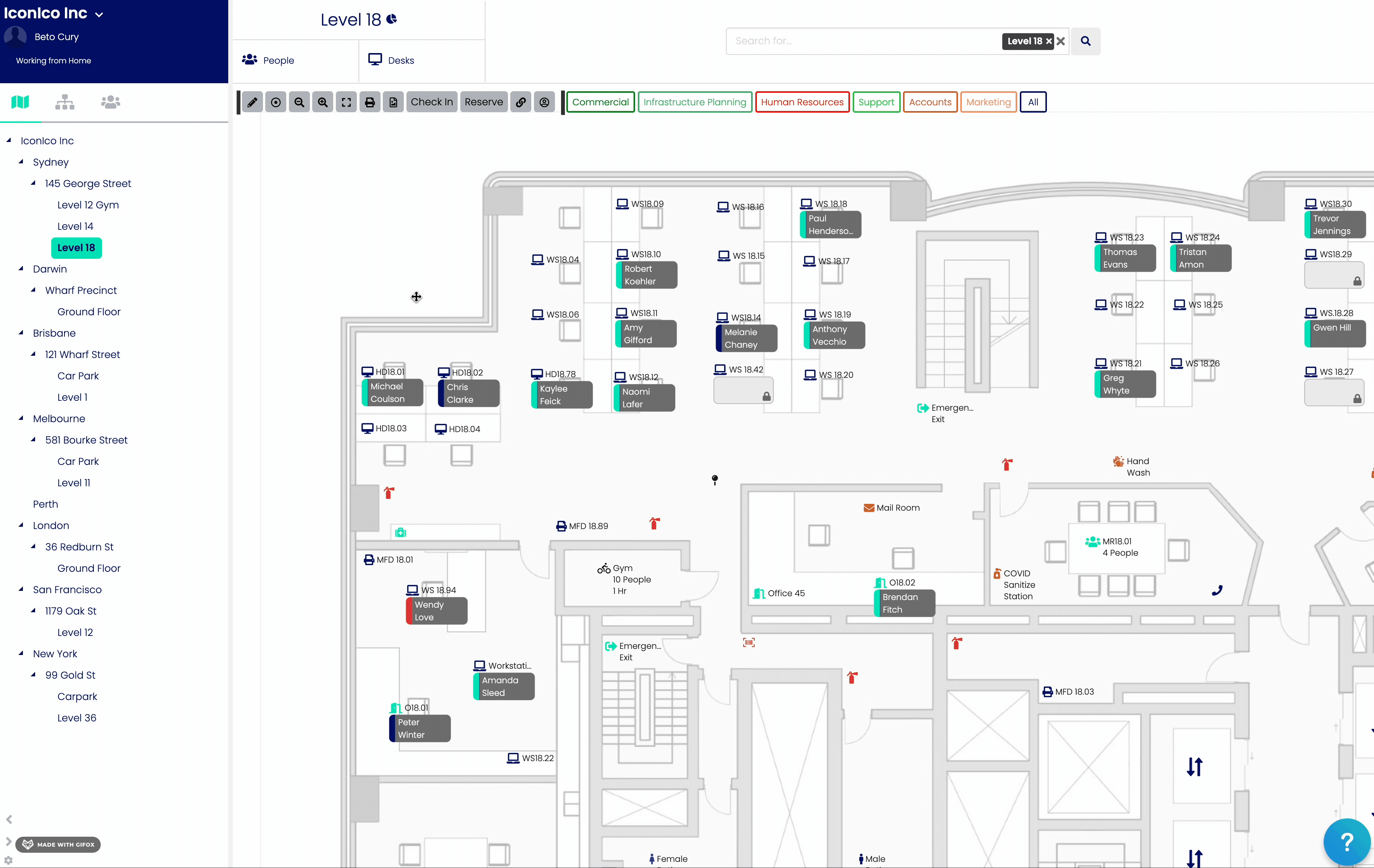
Task: Click the person circle toolbar icon
Action: pos(544,102)
